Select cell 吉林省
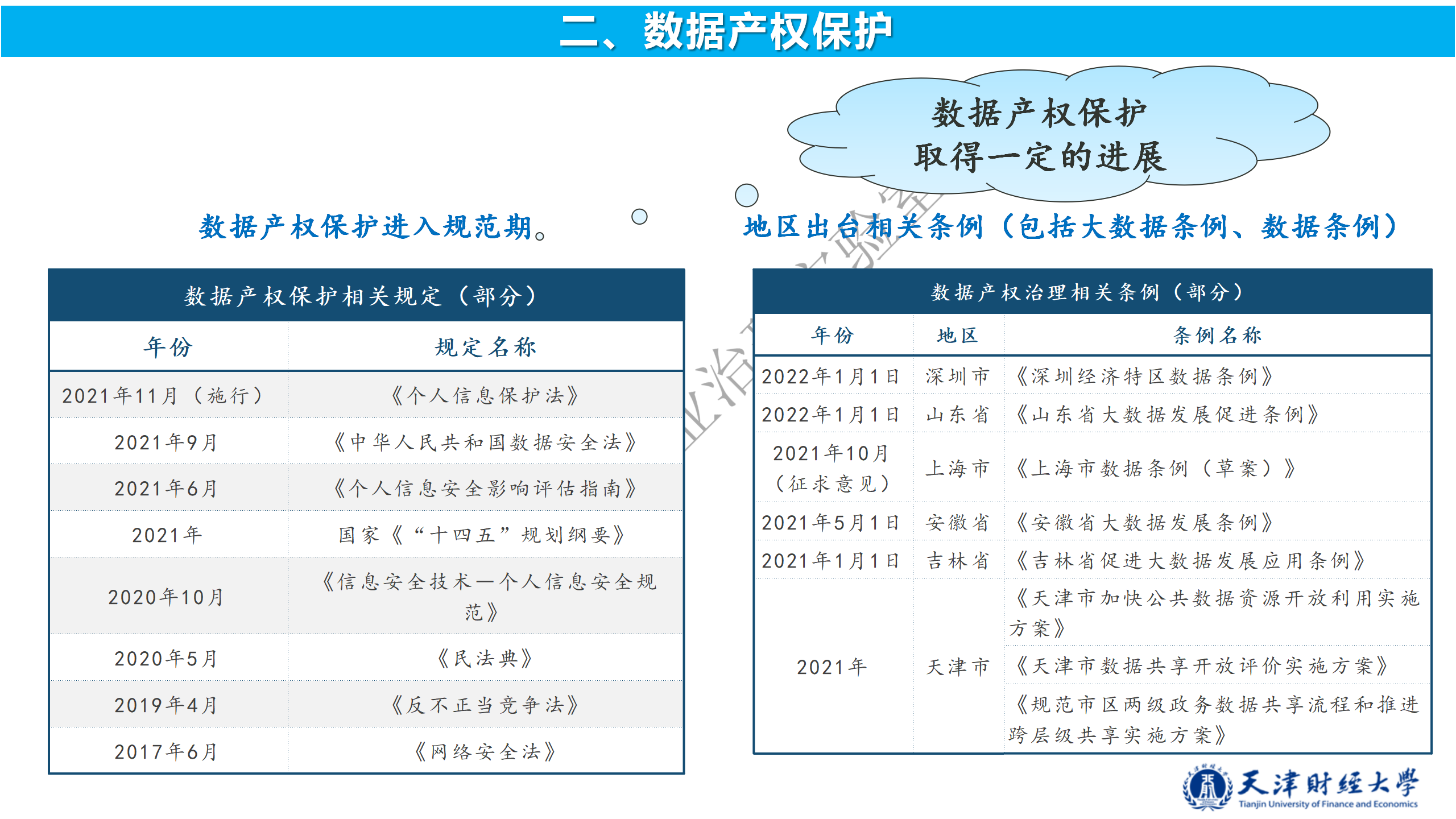This screenshot has height=819, width=1456. pyautogui.click(x=958, y=560)
